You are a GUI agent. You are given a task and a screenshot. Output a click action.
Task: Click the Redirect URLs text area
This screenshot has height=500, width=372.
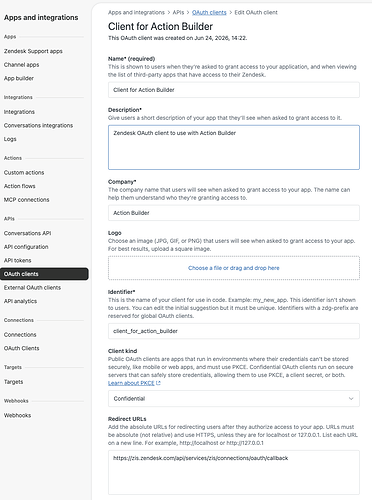click(x=234, y=472)
